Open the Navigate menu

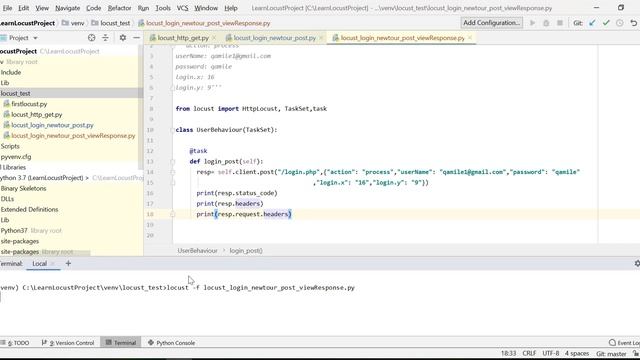pos(67,8)
